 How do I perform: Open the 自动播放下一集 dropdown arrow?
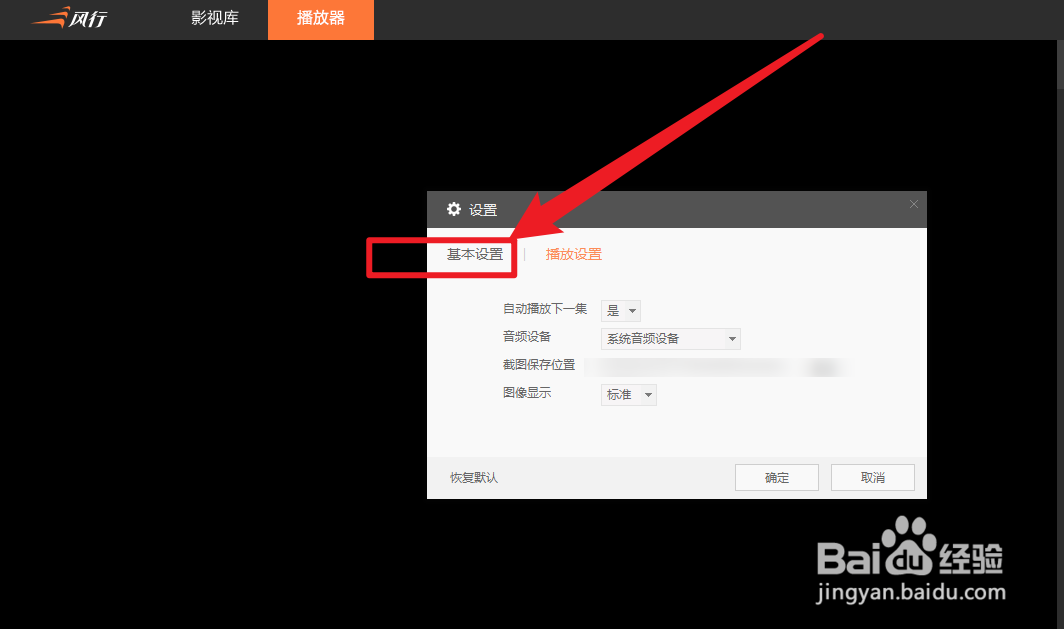[632, 310]
